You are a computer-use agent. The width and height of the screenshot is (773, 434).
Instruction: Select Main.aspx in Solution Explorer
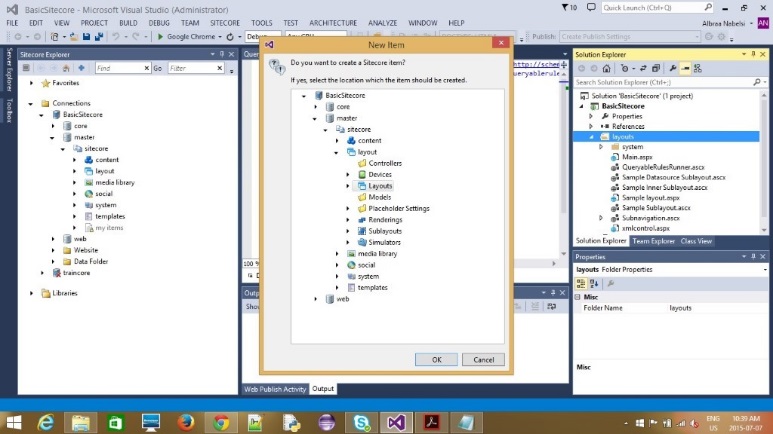click(637, 157)
